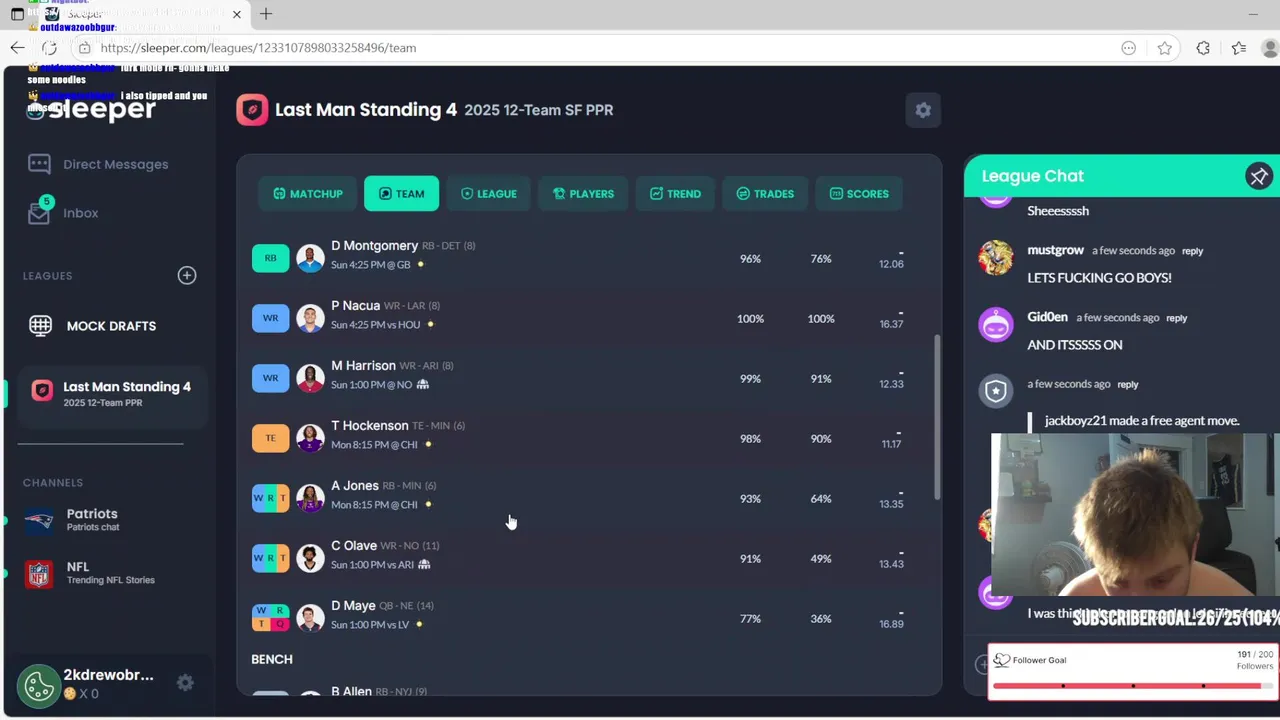1280x720 pixels.
Task: Click RB slot badge for D Montgomery
Action: 270,258
